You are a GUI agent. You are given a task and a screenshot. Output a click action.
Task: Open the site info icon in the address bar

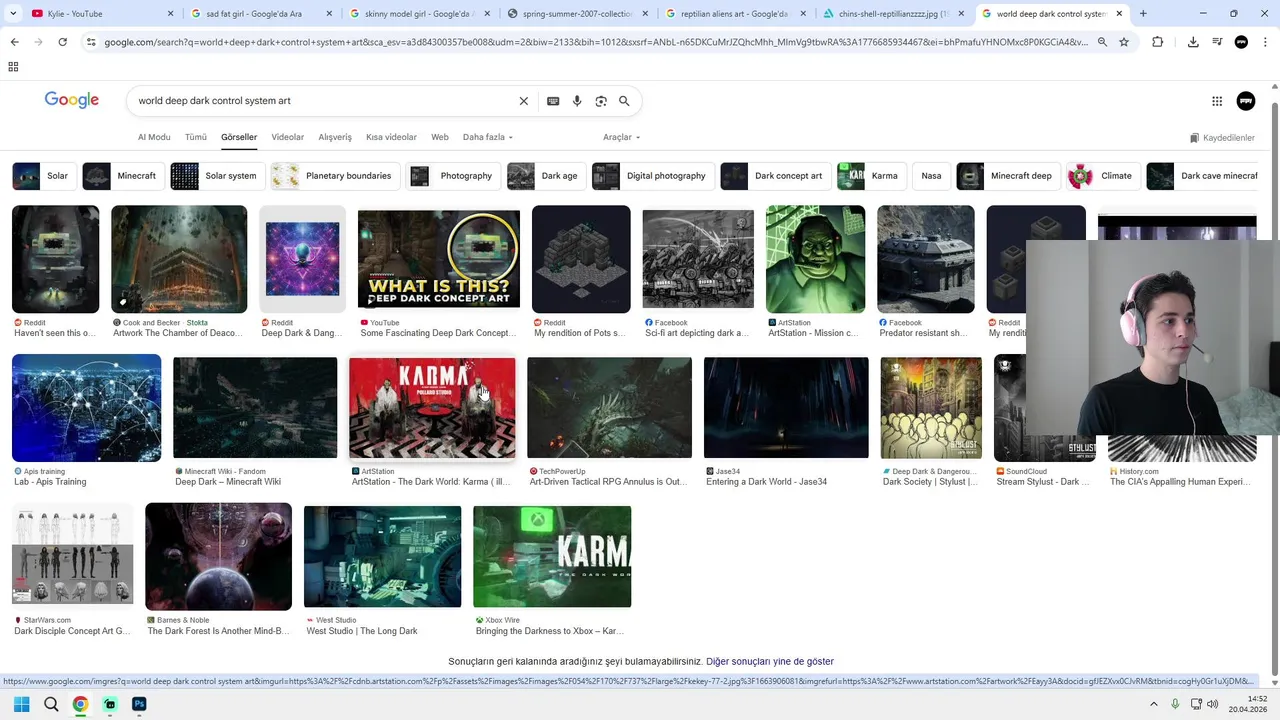[91, 42]
